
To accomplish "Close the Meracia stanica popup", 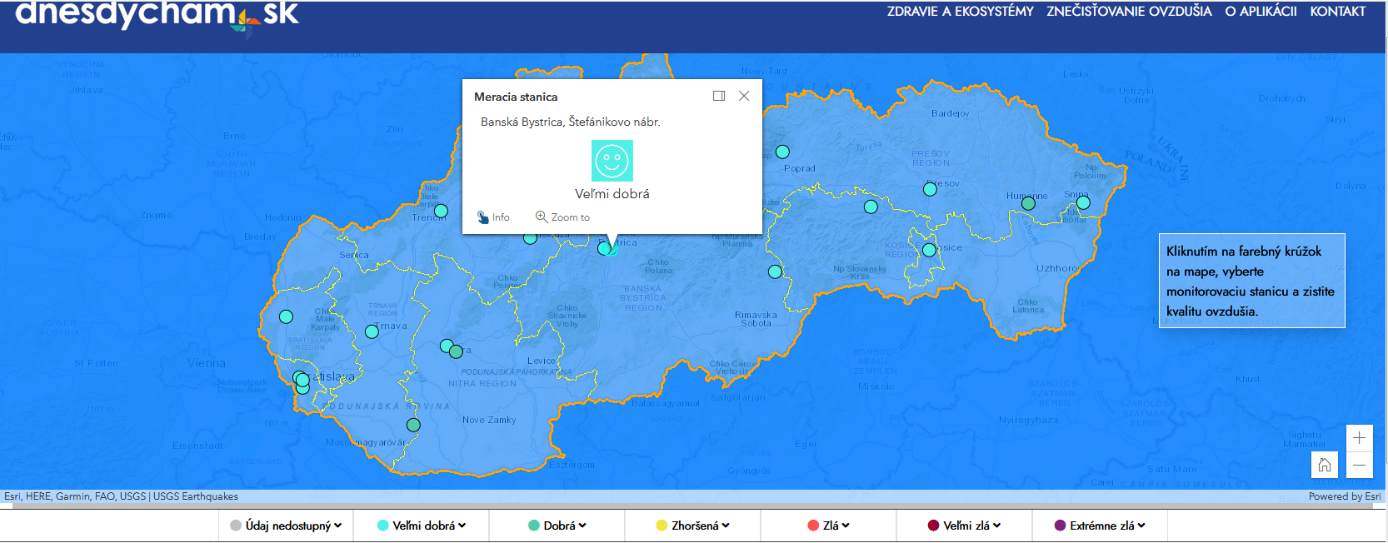I will point(744,96).
